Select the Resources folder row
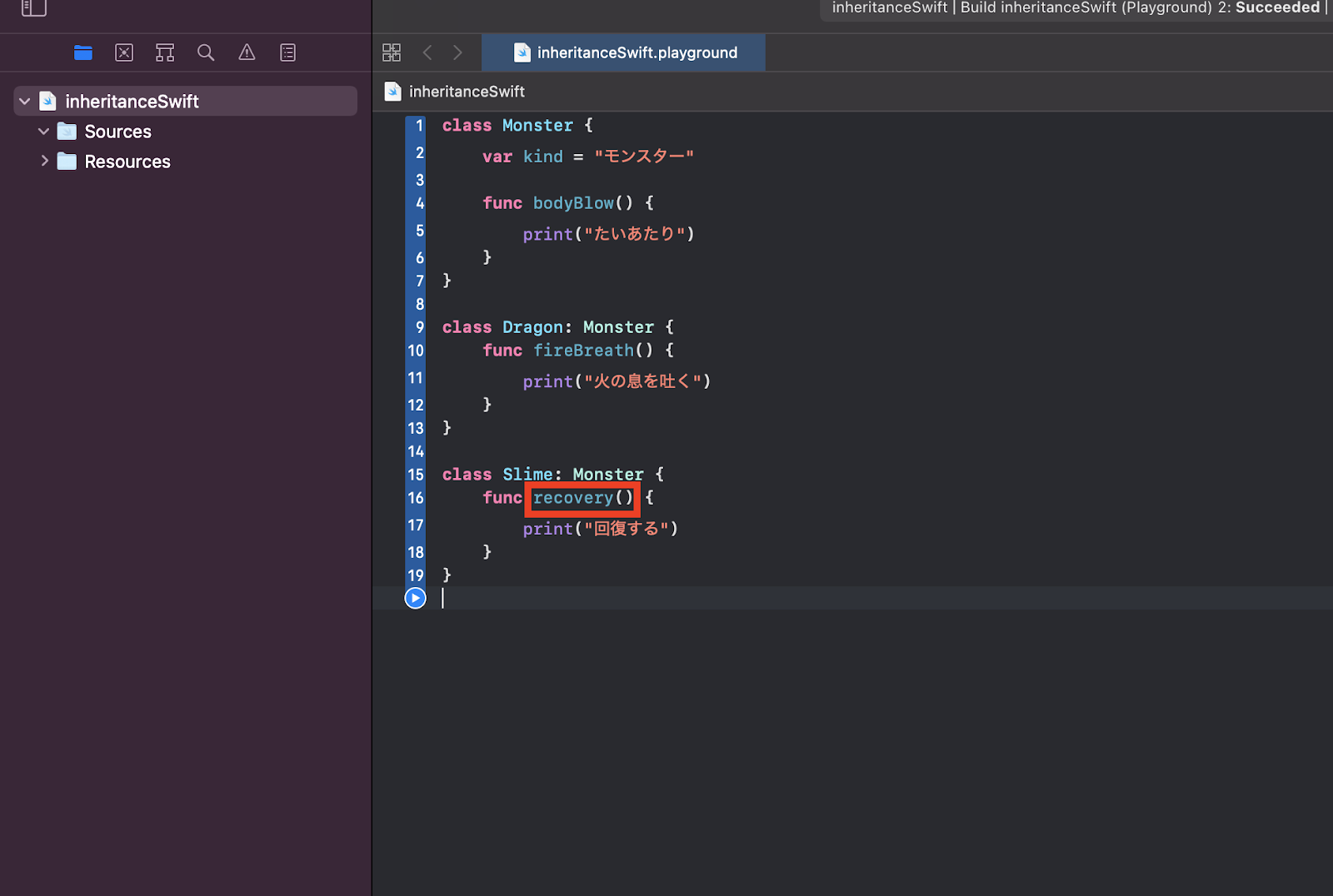Screen dimensions: 1333x896 pos(186,162)
